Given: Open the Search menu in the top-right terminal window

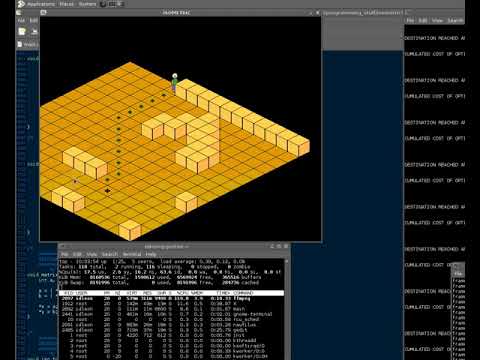Looking at the screenshot, I should [455, 21].
